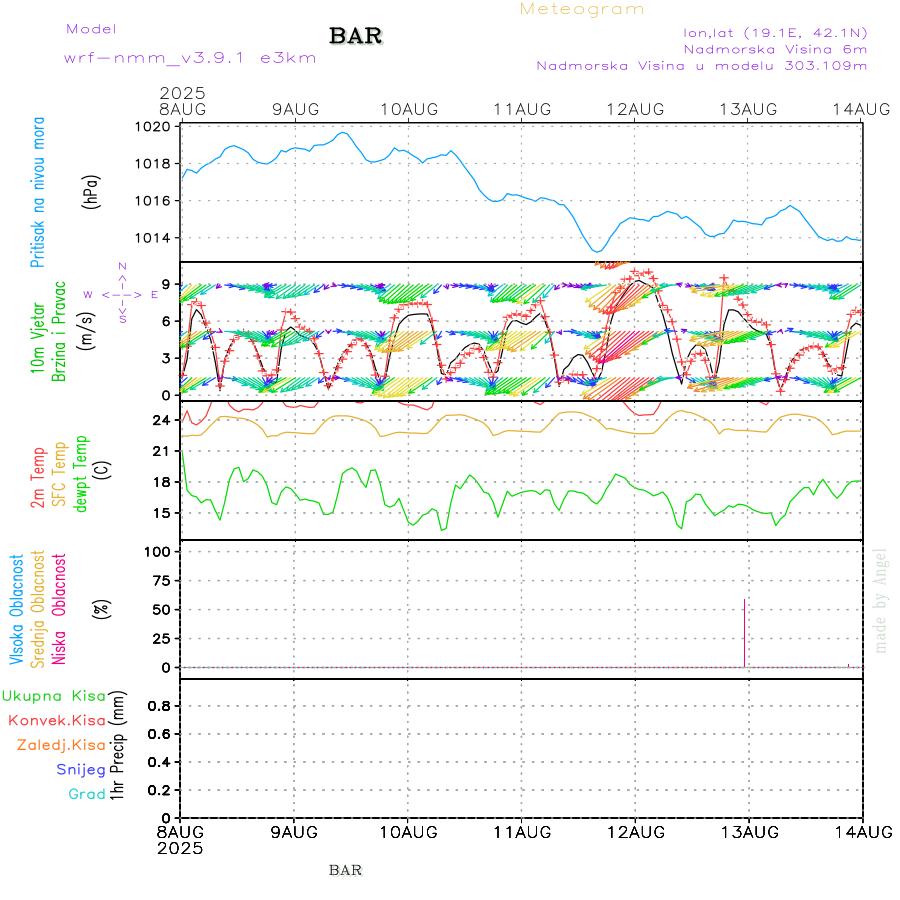The width and height of the screenshot is (900, 900).
Task: Click the 'made by Angel' watermark
Action: point(880,600)
